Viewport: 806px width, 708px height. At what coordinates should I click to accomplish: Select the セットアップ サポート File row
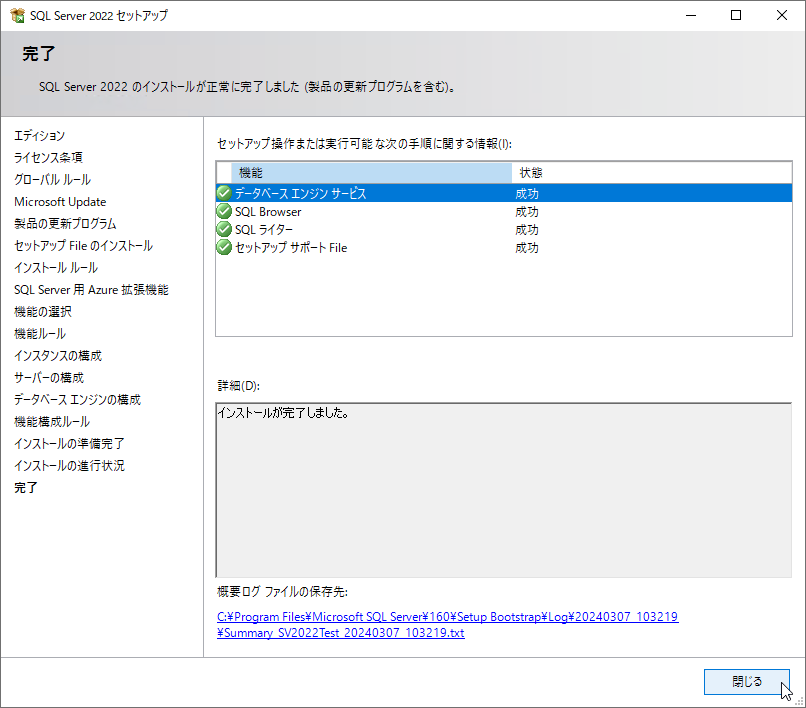point(504,247)
